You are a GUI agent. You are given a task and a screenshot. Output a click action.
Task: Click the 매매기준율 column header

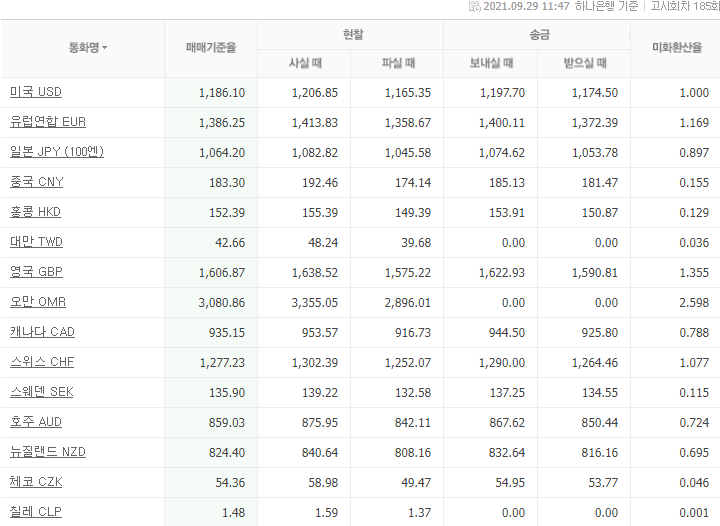211,47
